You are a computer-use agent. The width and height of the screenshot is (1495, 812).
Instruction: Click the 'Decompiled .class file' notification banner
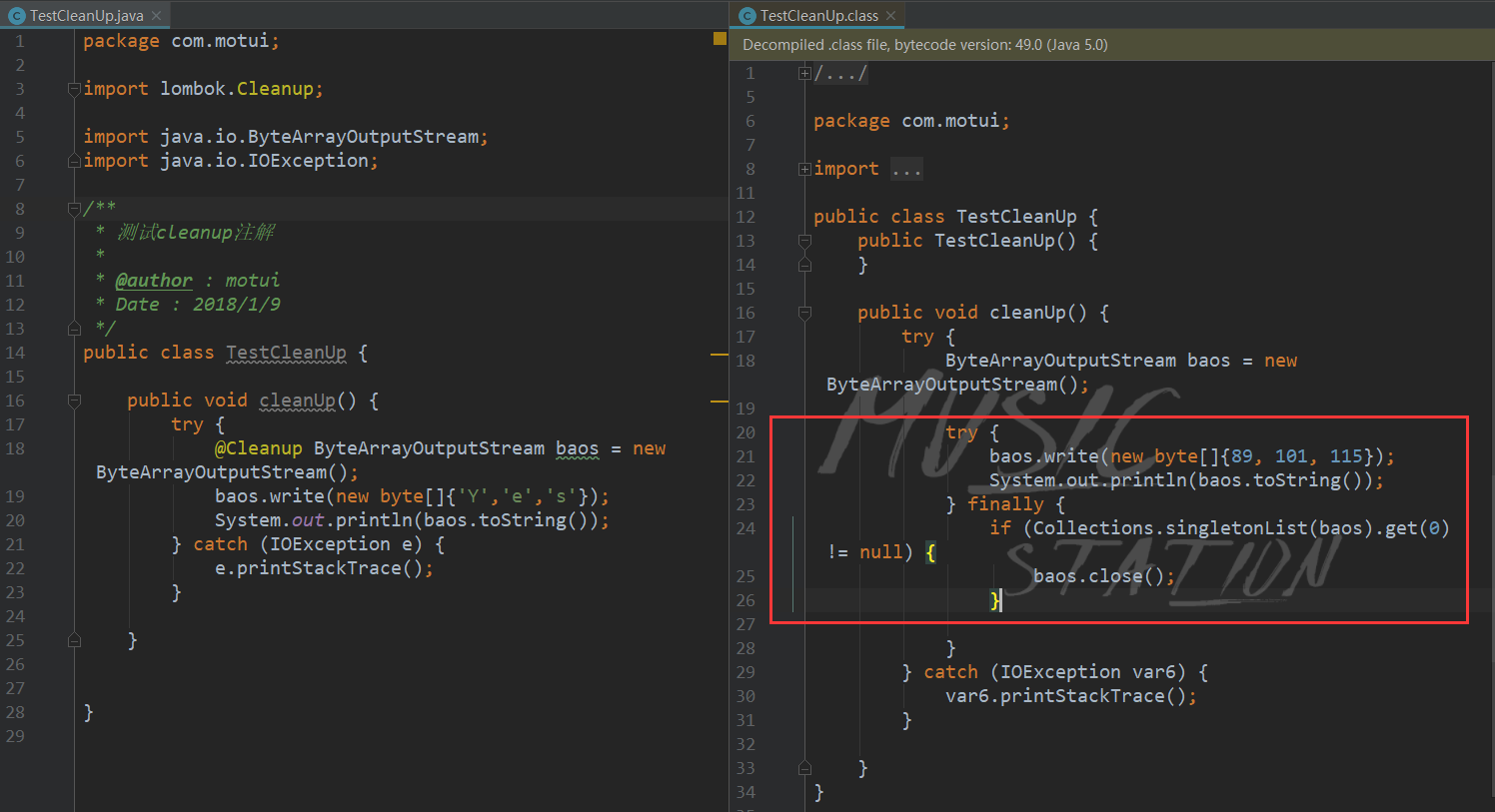[1112, 45]
